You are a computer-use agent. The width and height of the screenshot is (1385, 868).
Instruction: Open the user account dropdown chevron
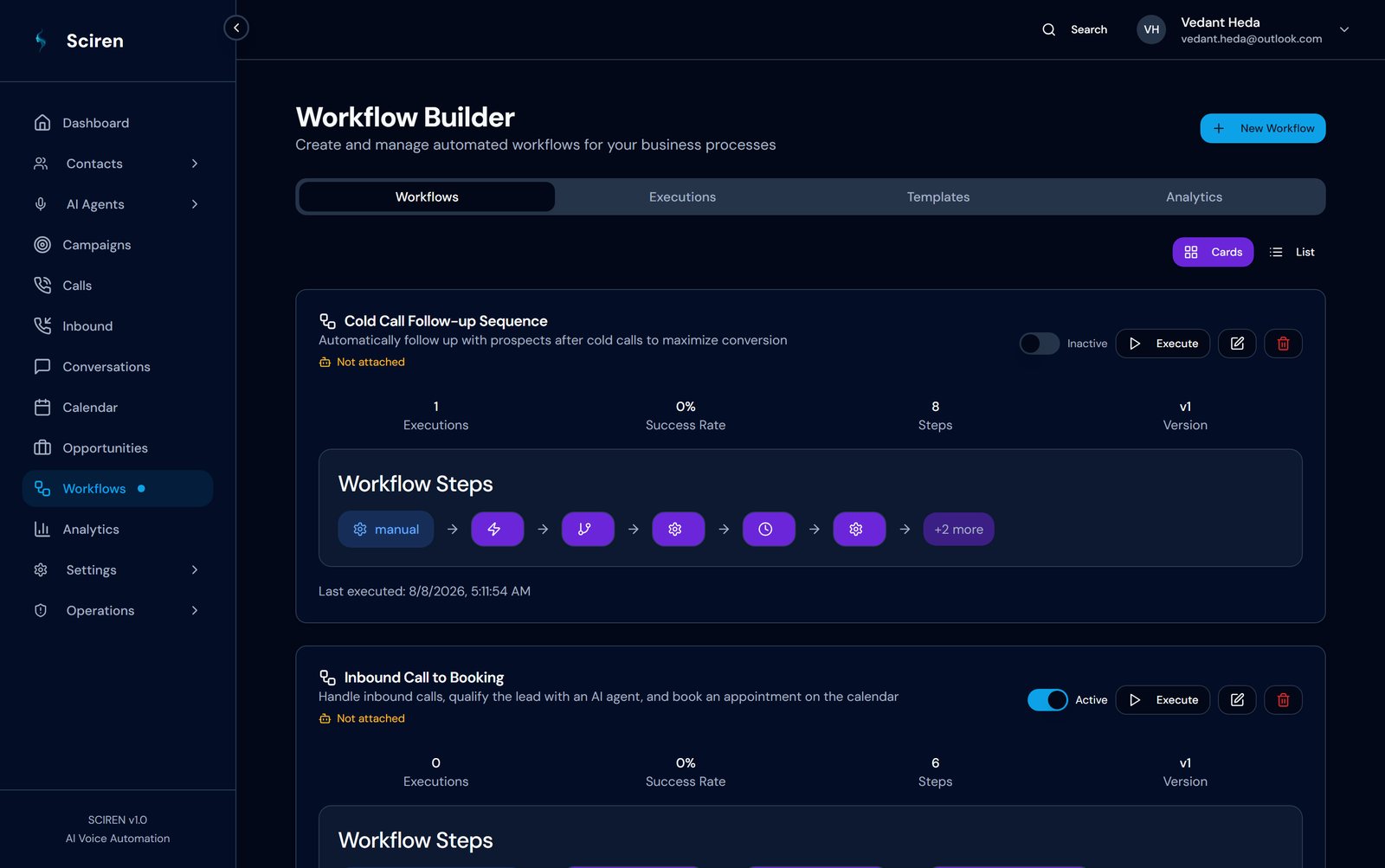[1344, 29]
